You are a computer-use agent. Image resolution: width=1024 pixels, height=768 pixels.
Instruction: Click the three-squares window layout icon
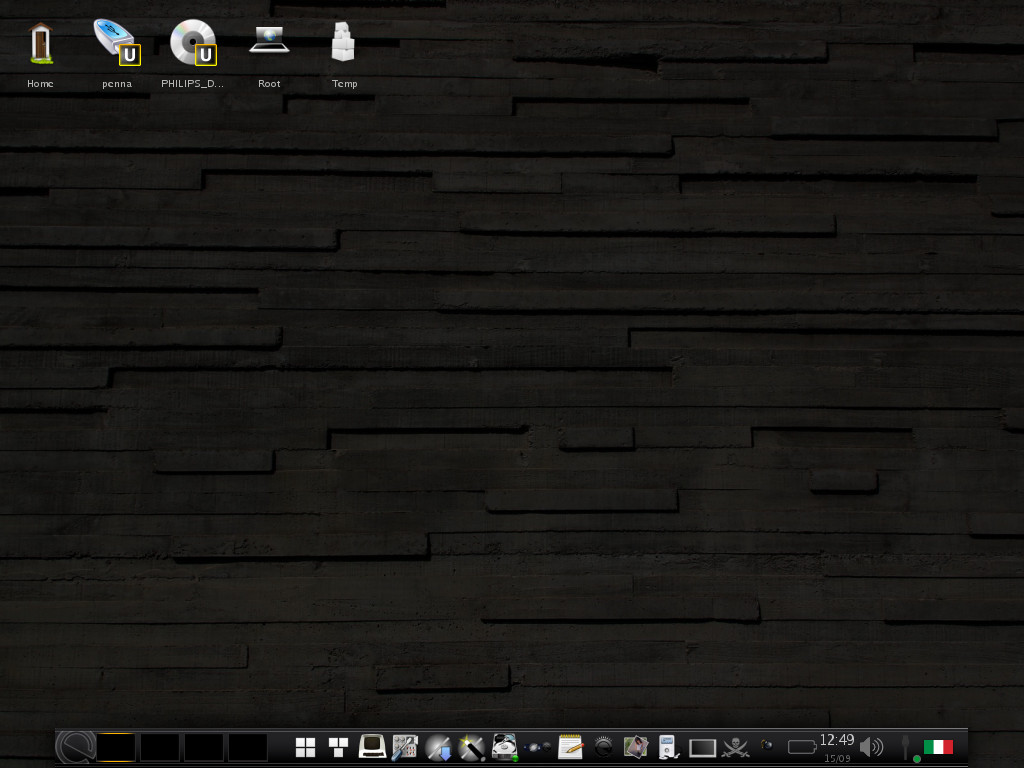[x=338, y=747]
